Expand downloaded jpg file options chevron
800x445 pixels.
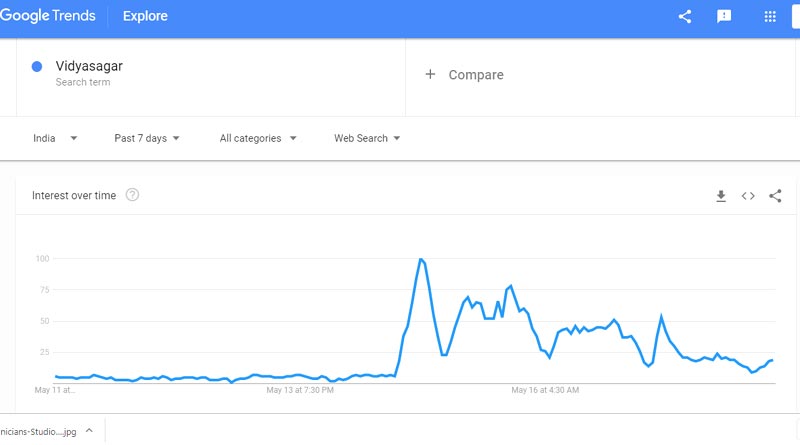(x=89, y=431)
